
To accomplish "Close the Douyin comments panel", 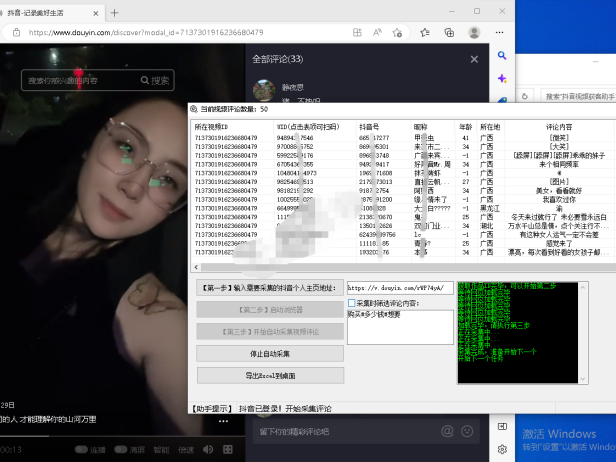I will pos(474,59).
